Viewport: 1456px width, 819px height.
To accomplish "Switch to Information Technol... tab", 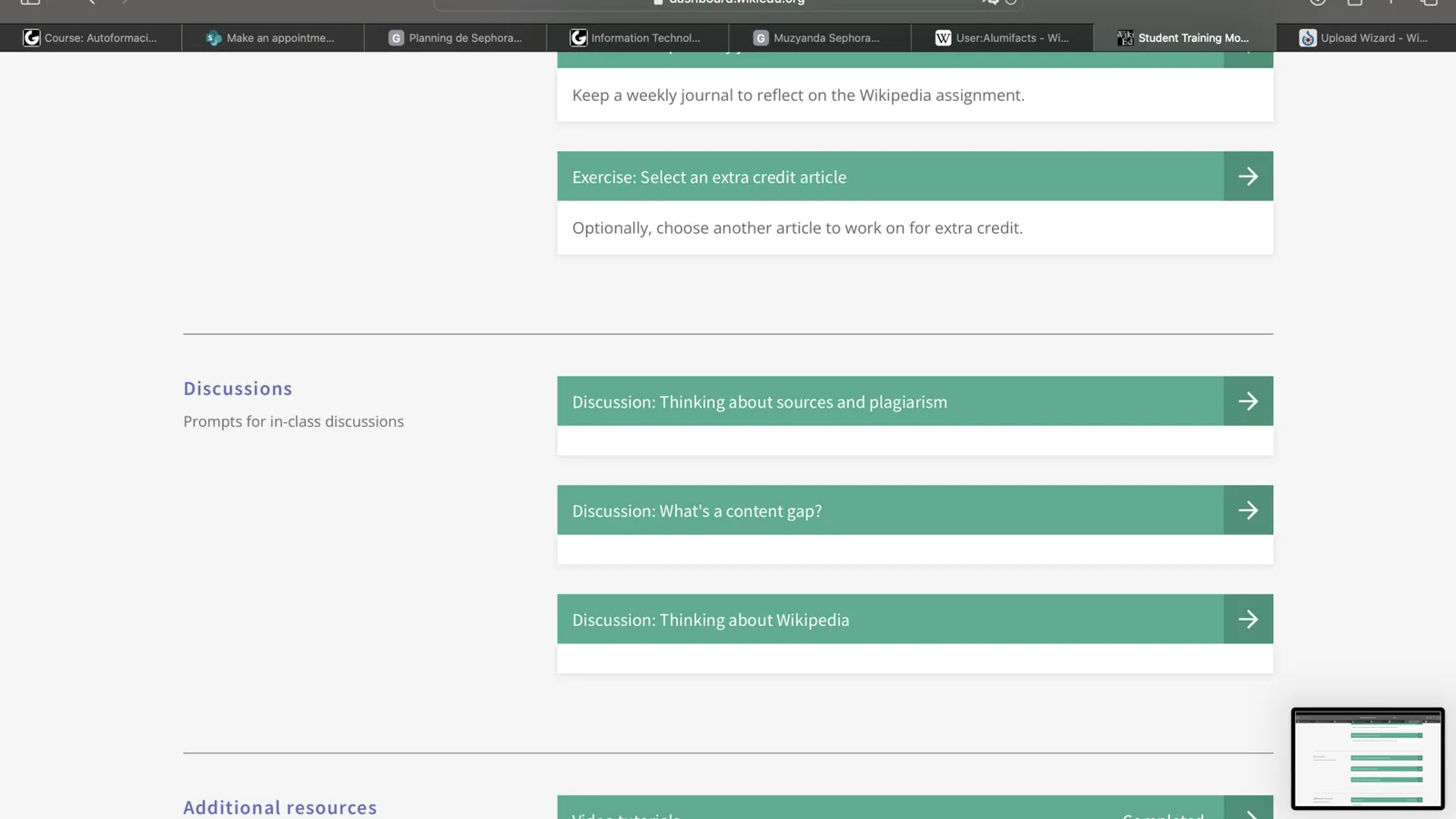I will click(637, 37).
